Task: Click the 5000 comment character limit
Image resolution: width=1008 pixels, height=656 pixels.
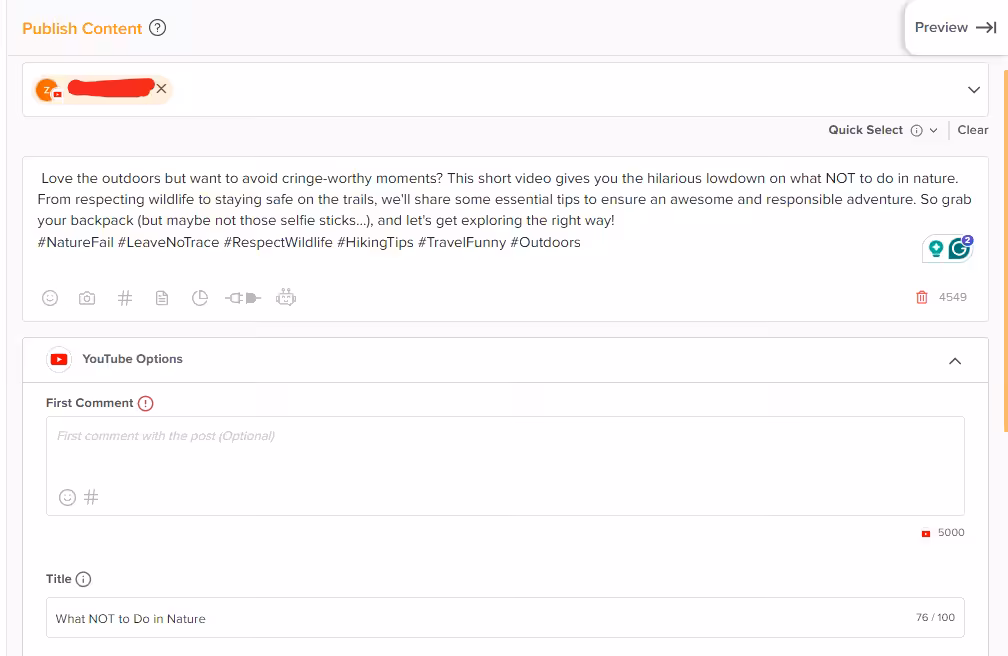Action: (x=951, y=533)
